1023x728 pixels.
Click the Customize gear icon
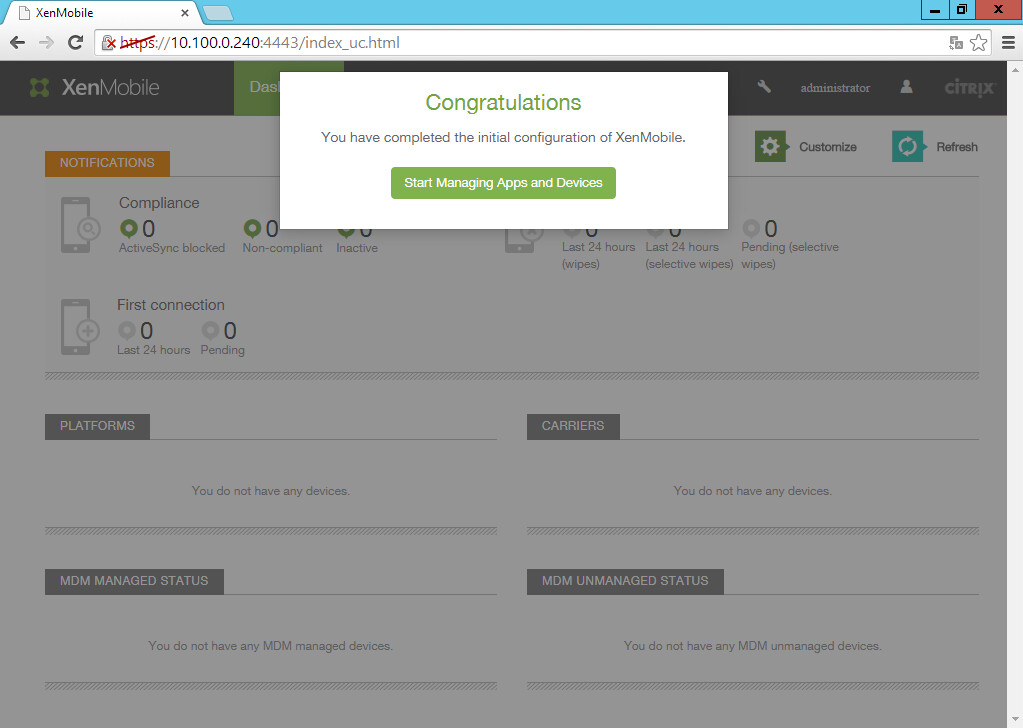click(x=770, y=147)
